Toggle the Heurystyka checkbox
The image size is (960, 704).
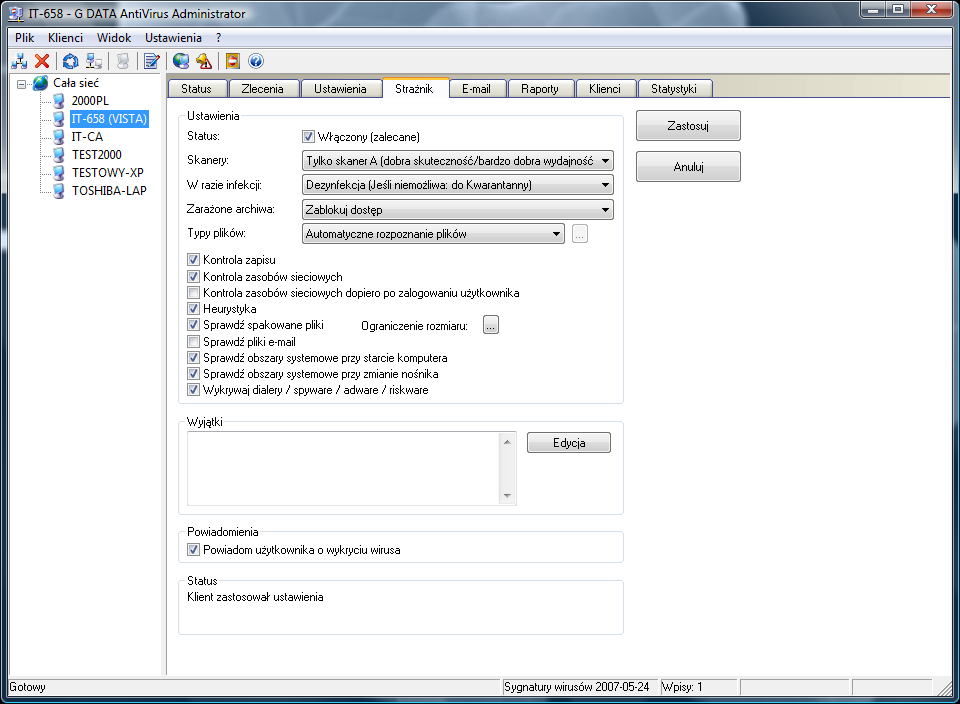(193, 309)
